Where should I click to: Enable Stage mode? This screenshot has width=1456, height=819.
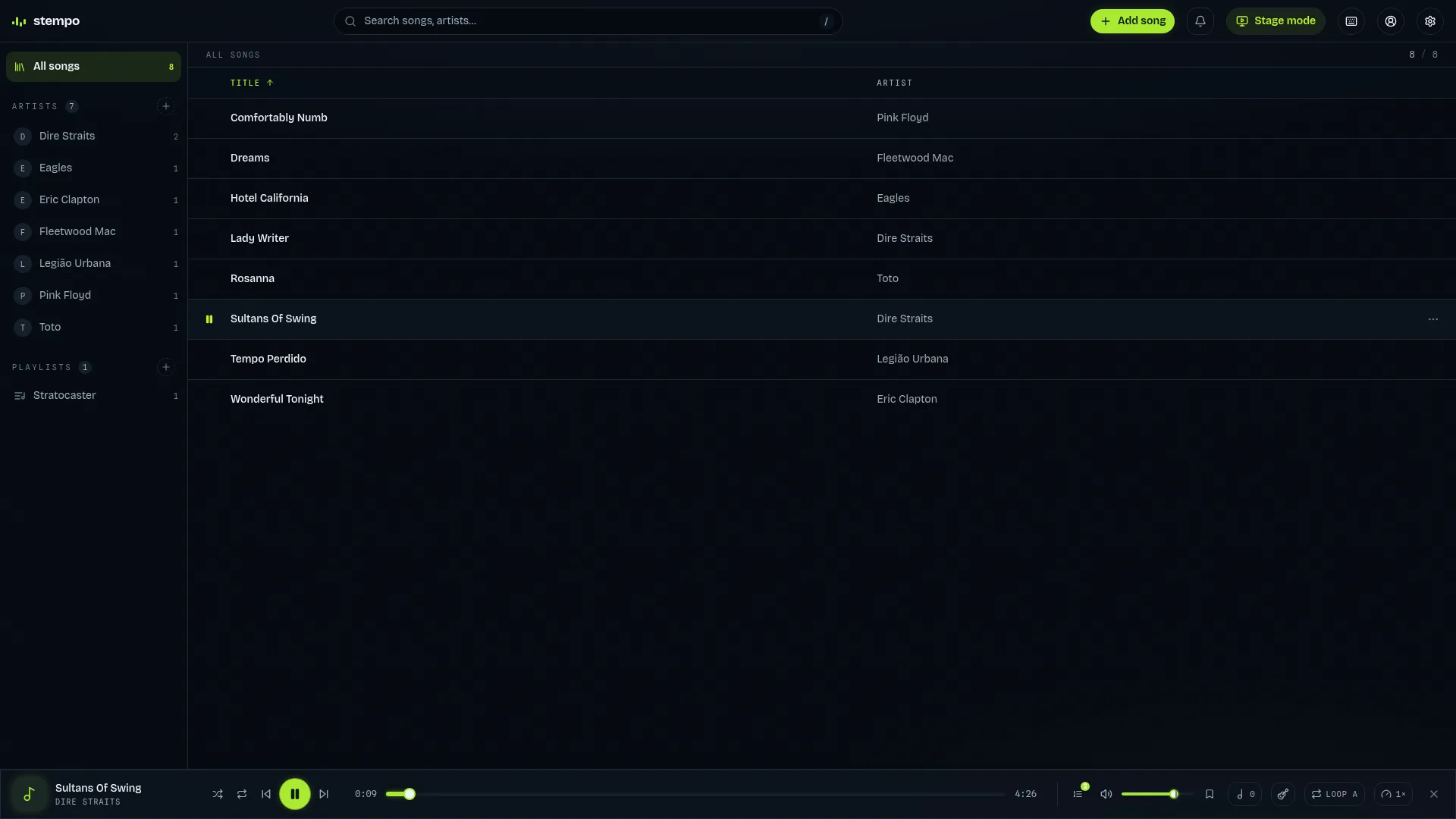[1276, 21]
